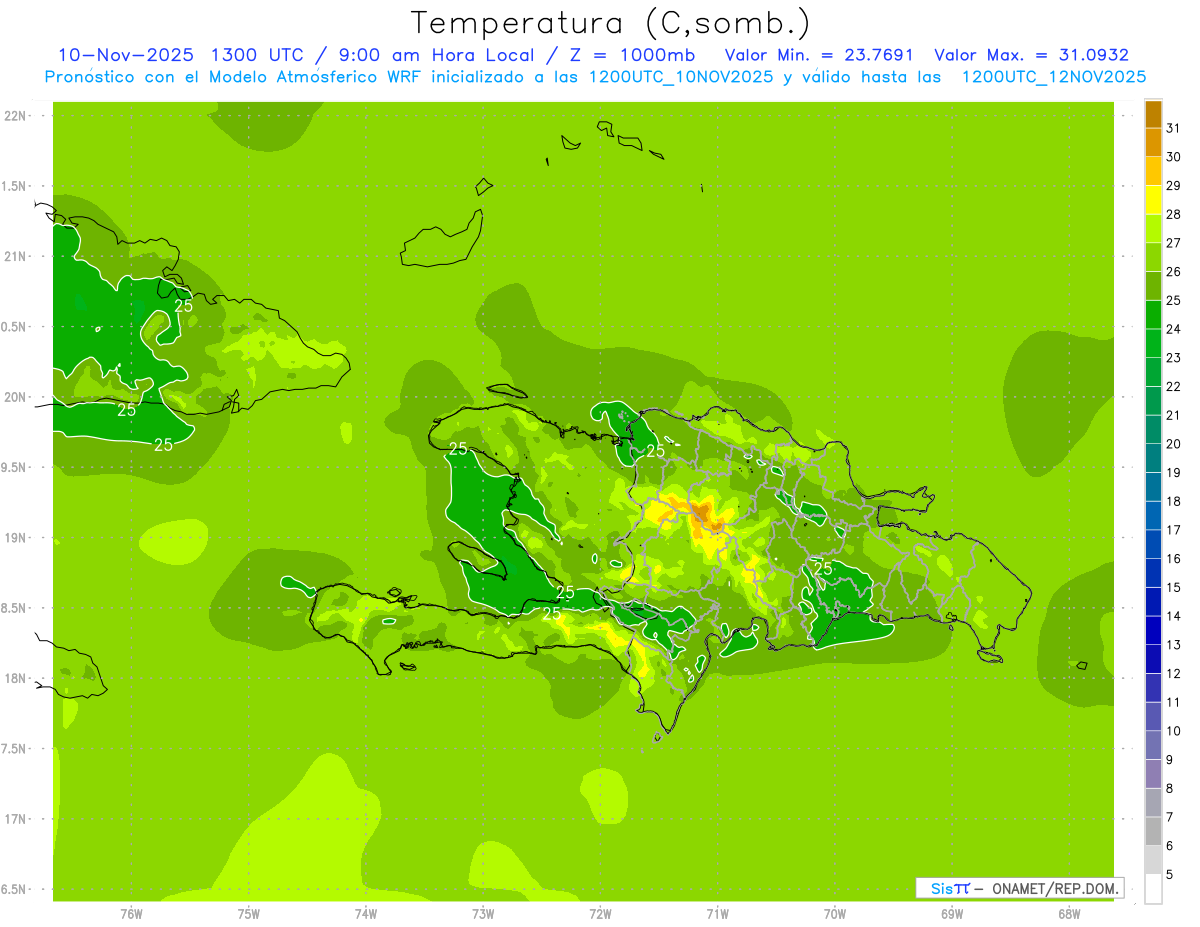Click the '76W' longitude axis label
This screenshot has height=927, width=1200.
click(x=131, y=913)
